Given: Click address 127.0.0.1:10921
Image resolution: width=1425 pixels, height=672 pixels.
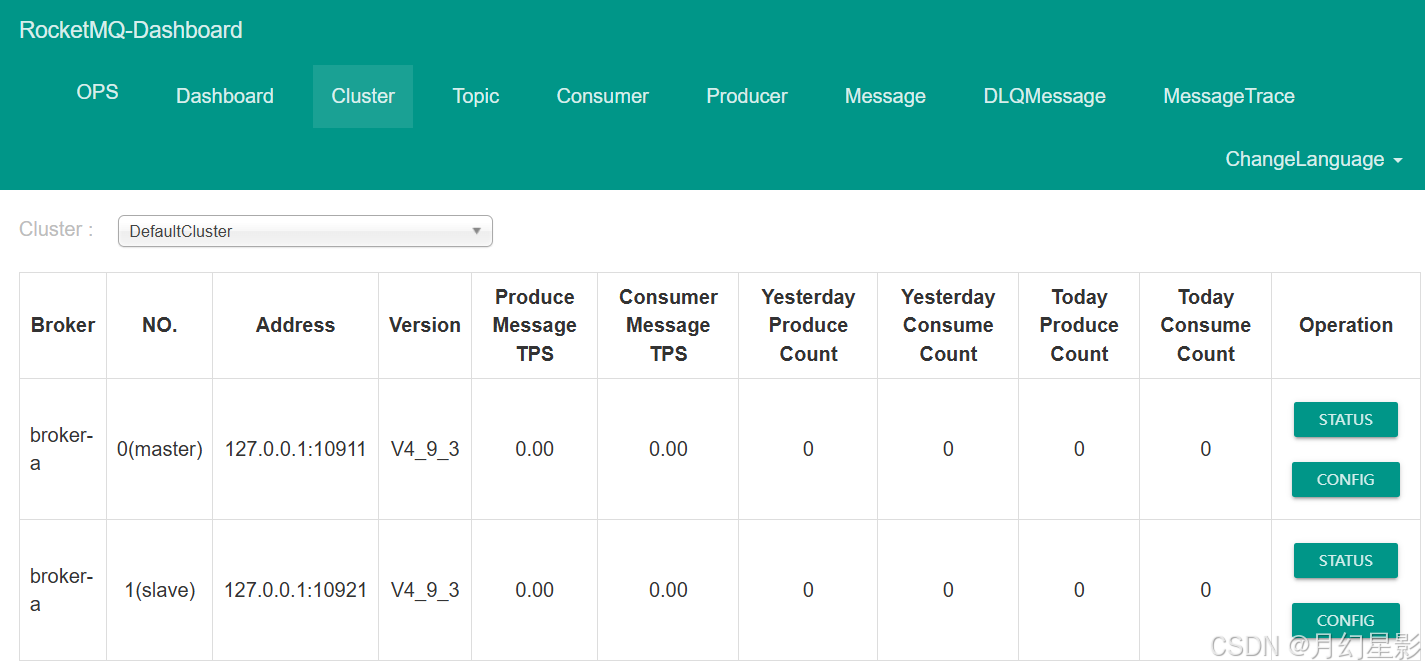Looking at the screenshot, I should point(295,590).
